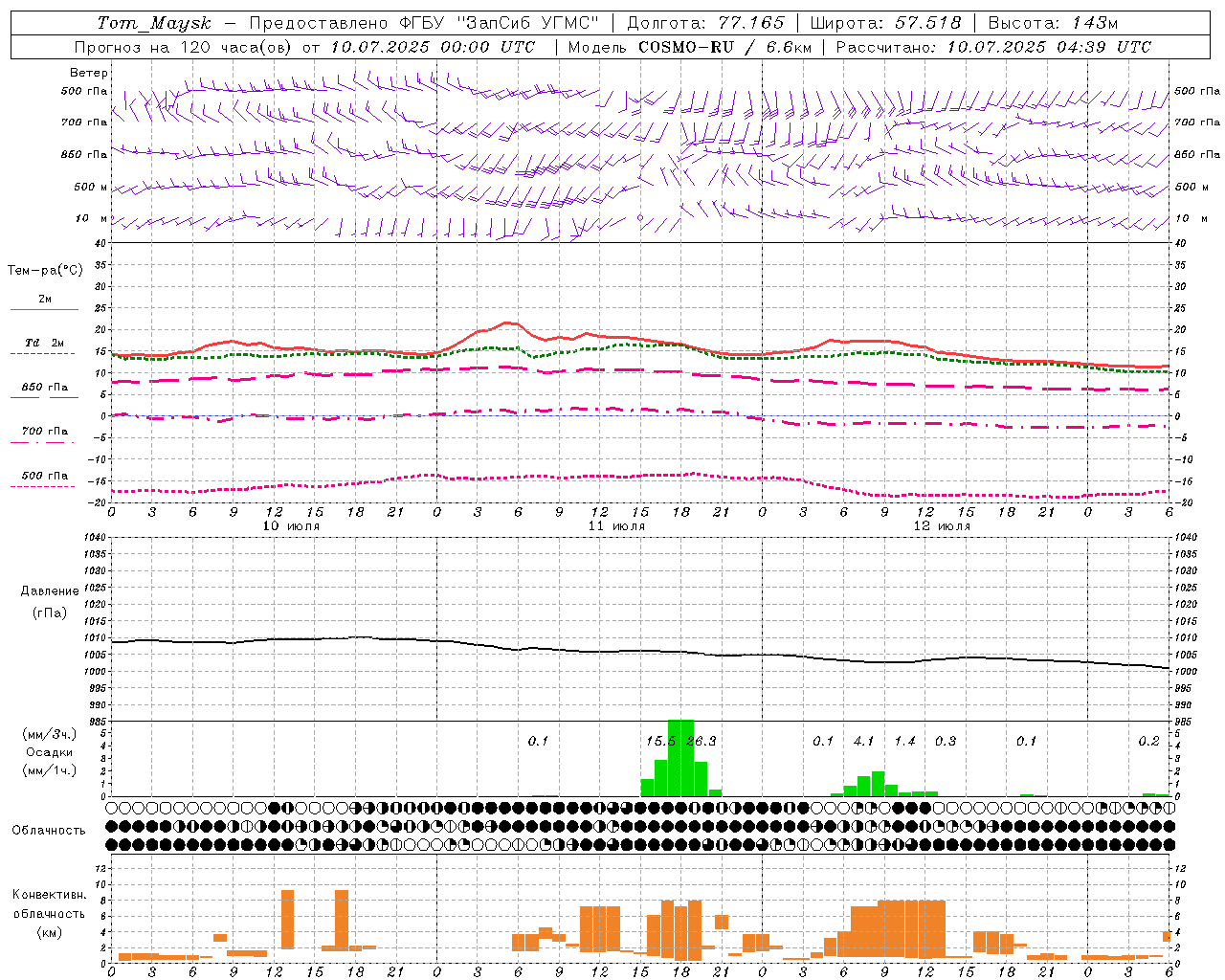Click "Прогноз на 120 часа(ов)" text
The height and width of the screenshot is (980, 1225).
tap(184, 47)
